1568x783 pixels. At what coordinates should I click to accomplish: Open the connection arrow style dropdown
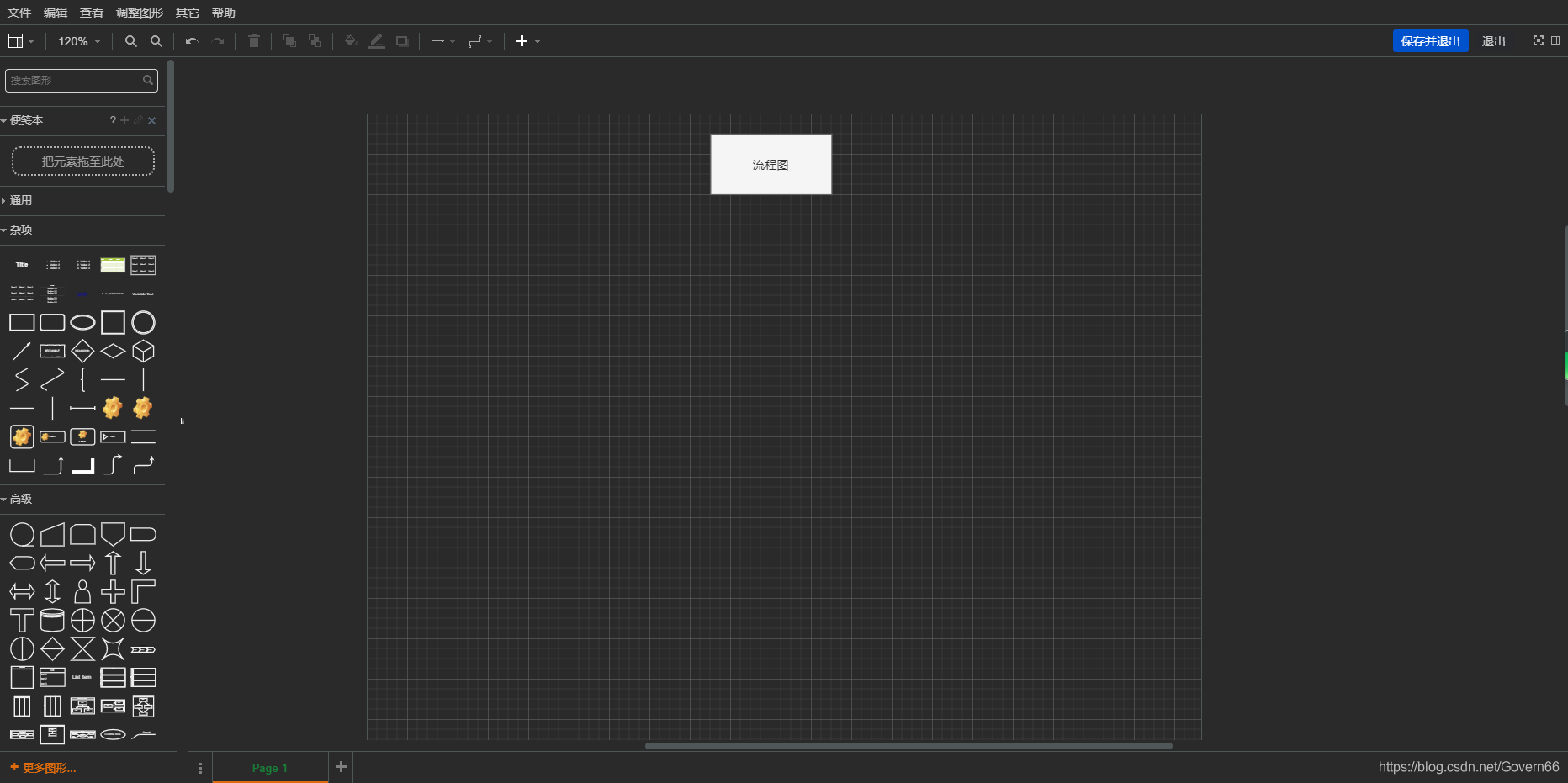(442, 41)
